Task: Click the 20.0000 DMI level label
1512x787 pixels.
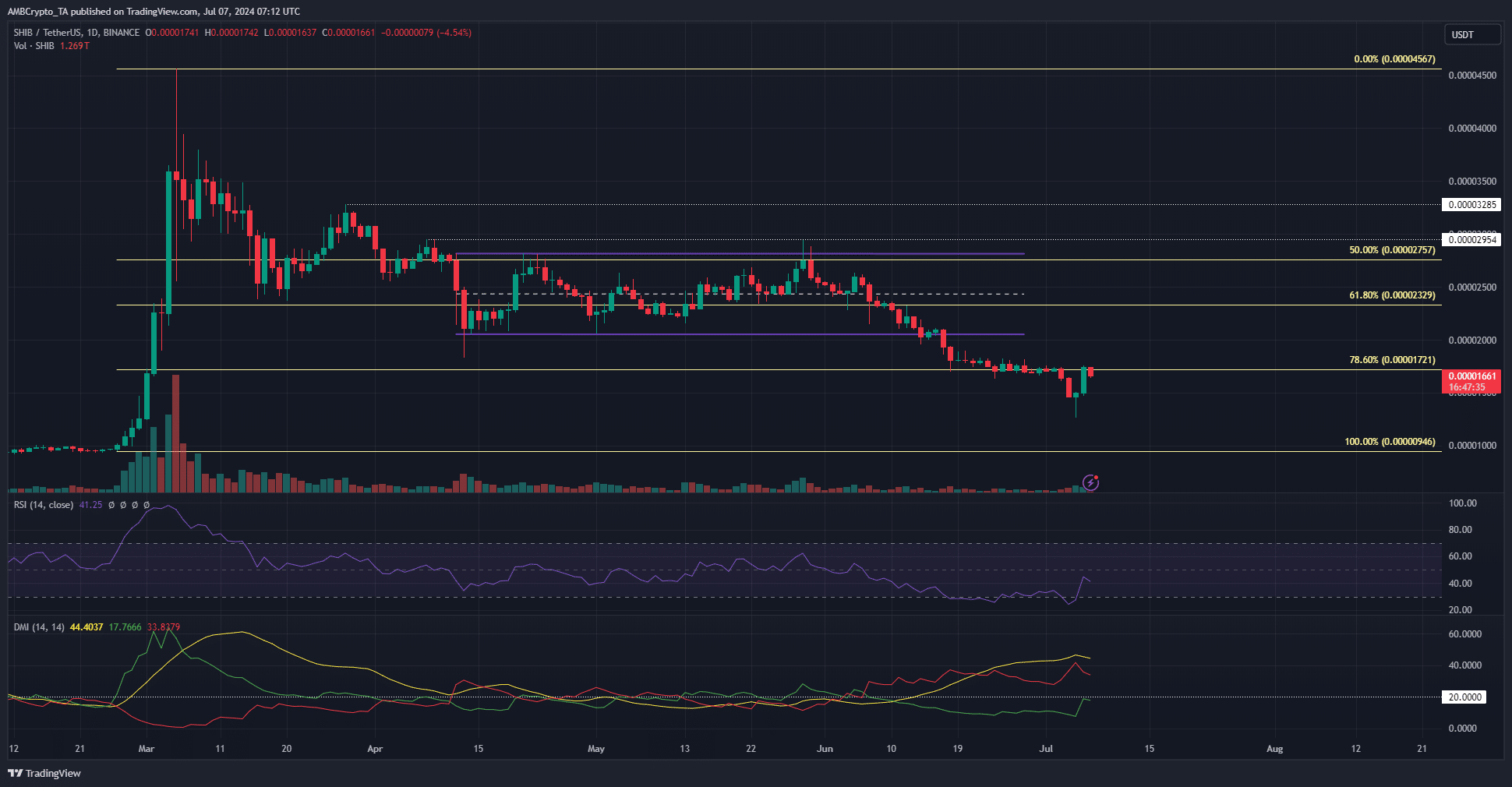Action: point(1464,697)
